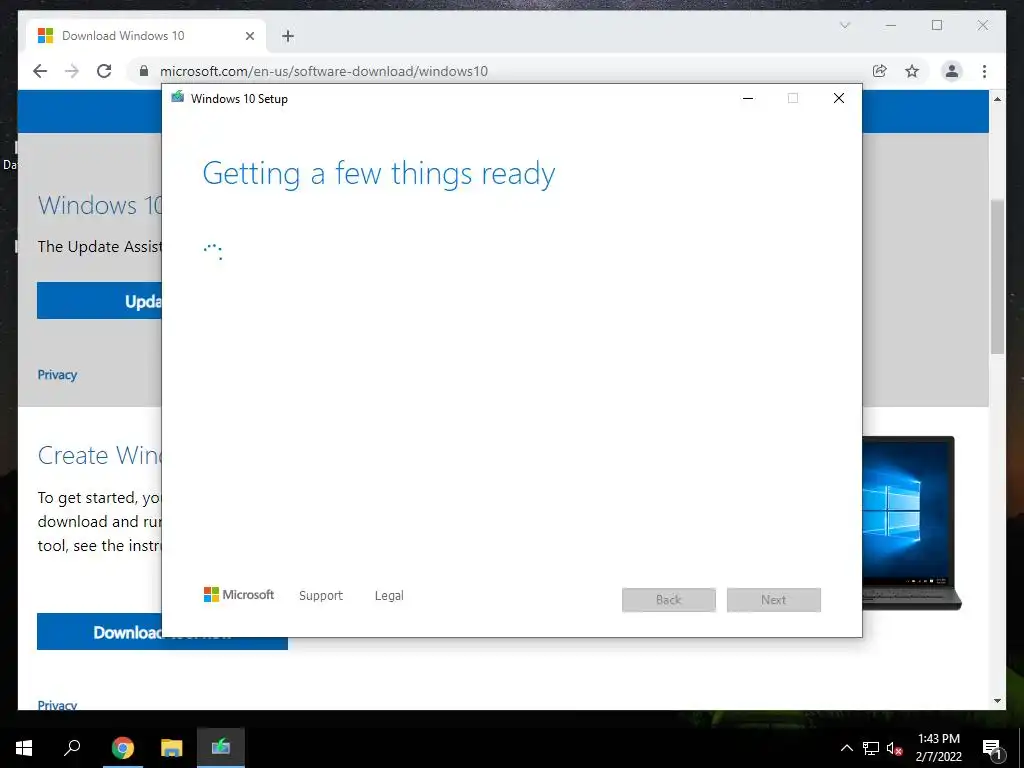
Task: Click the Update now button on webpage
Action: (99, 300)
